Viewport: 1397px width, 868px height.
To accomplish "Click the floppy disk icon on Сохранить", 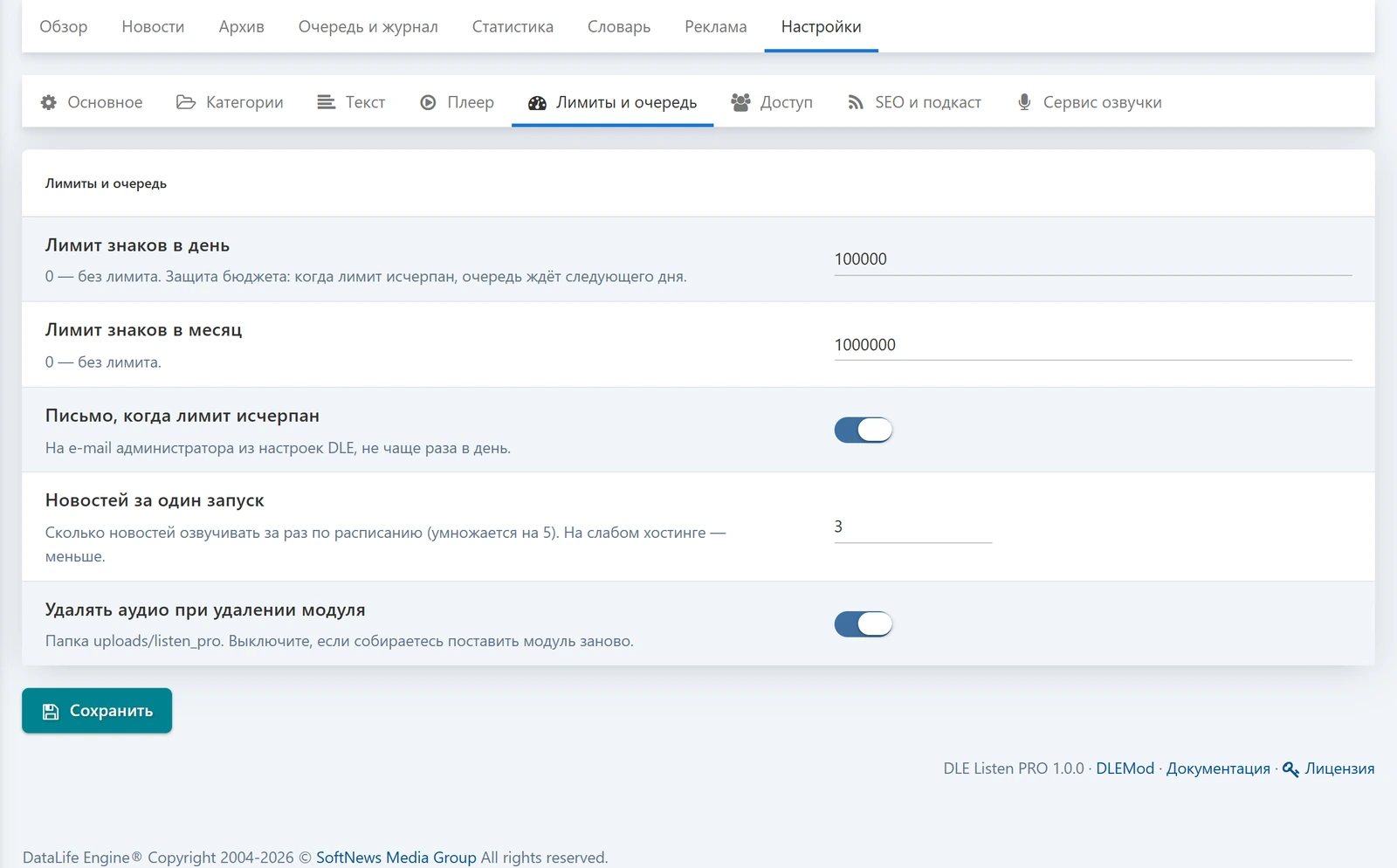I will (x=51, y=712).
